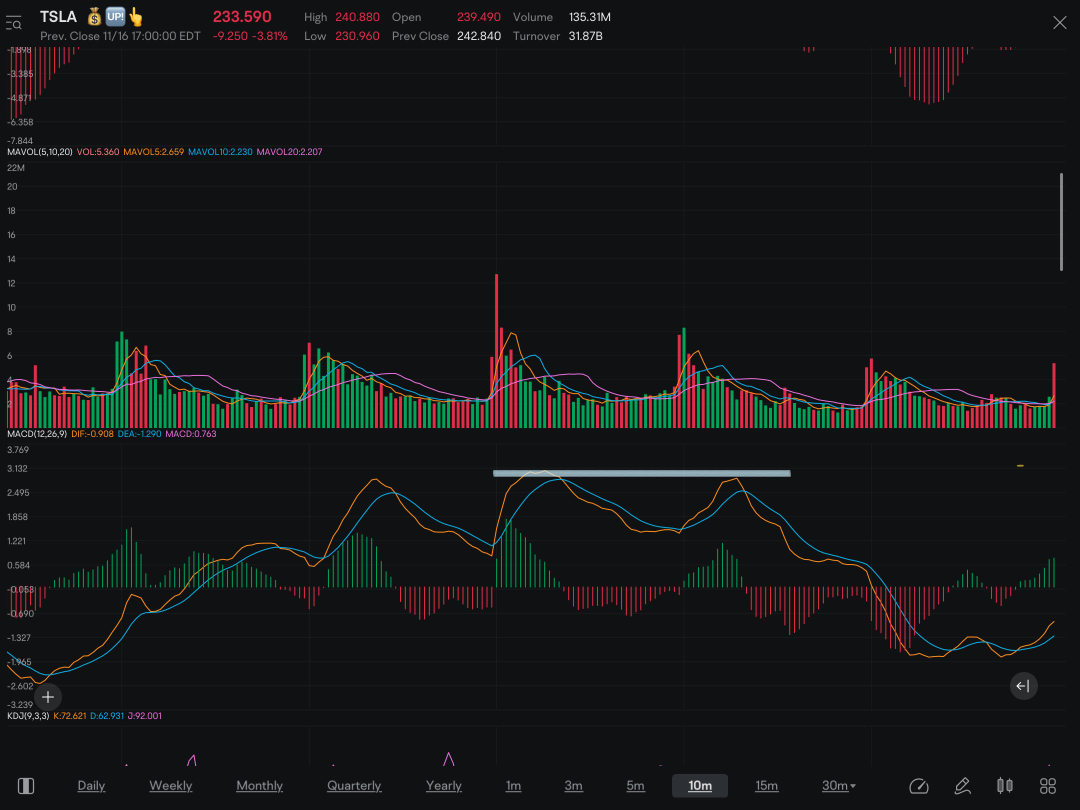Select the 5m interval
The width and height of the screenshot is (1080, 810).
635,785
